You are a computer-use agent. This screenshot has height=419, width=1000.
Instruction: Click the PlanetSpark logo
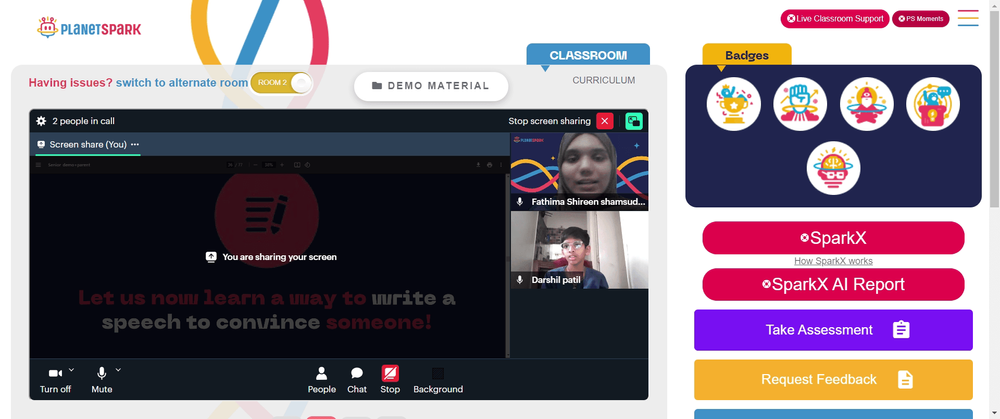pyautogui.click(x=89, y=27)
